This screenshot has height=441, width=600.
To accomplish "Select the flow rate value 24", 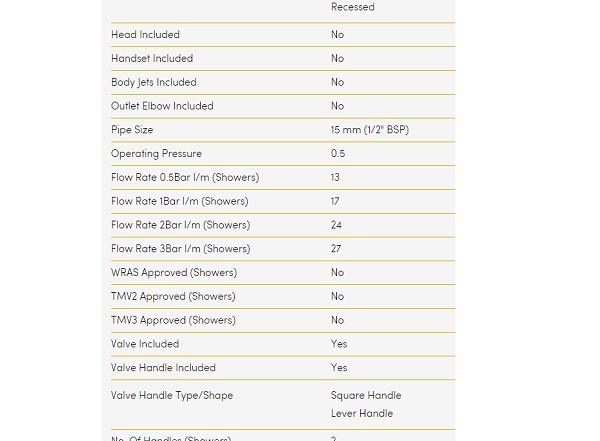I will pos(336,225).
